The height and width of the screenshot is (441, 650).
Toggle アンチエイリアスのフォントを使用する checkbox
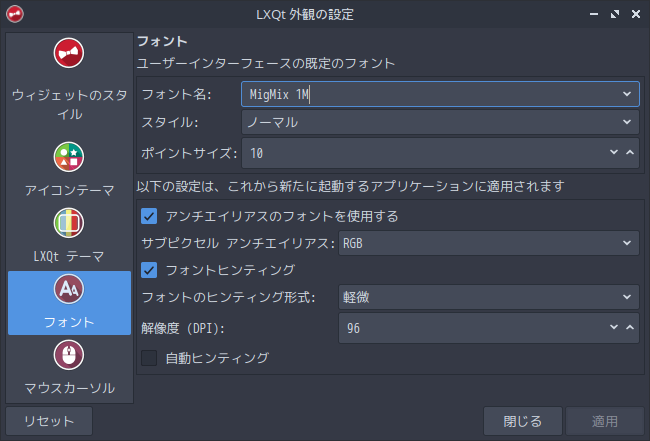[x=149, y=216]
